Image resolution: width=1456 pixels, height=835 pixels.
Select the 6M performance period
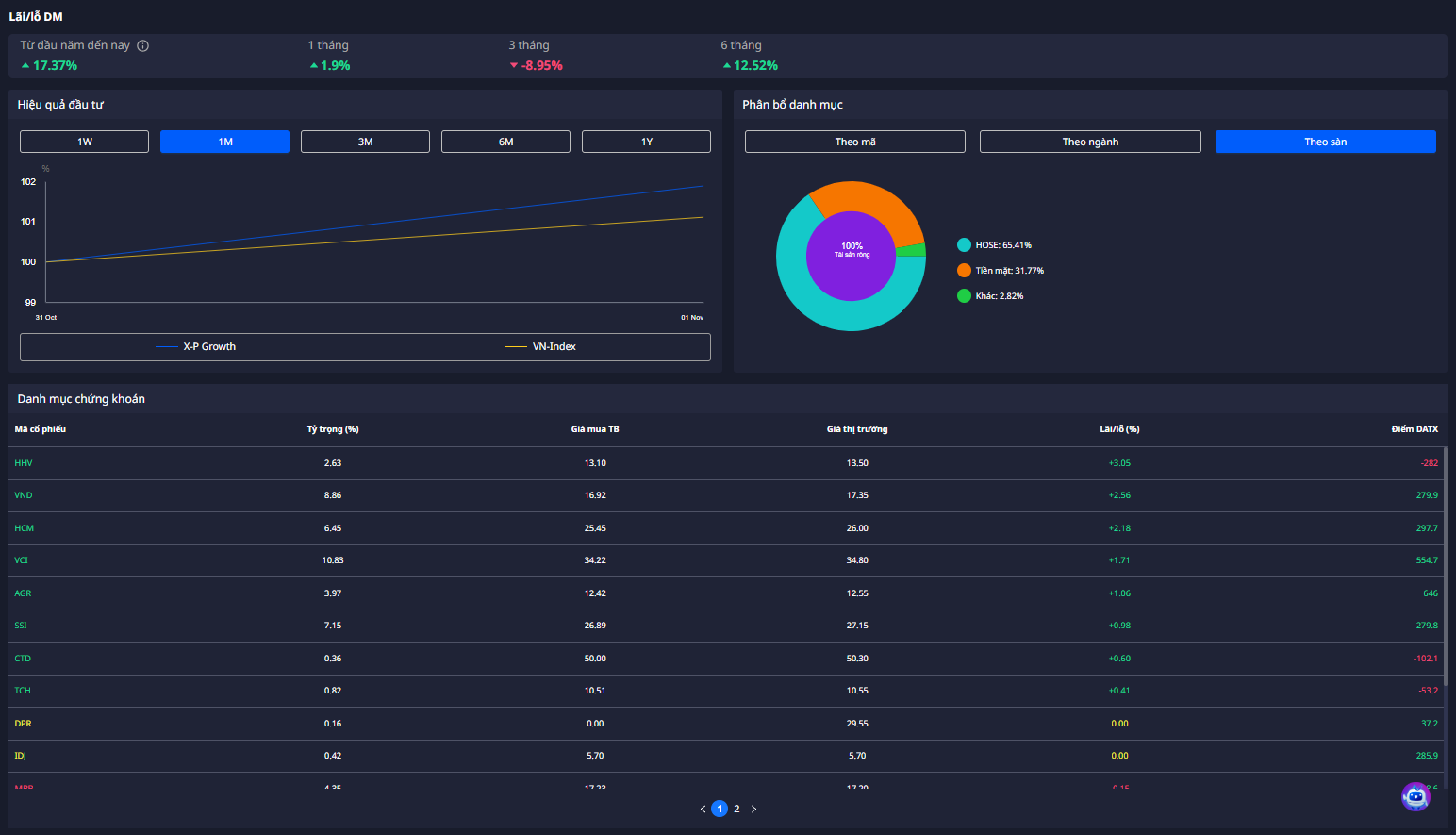[505, 141]
